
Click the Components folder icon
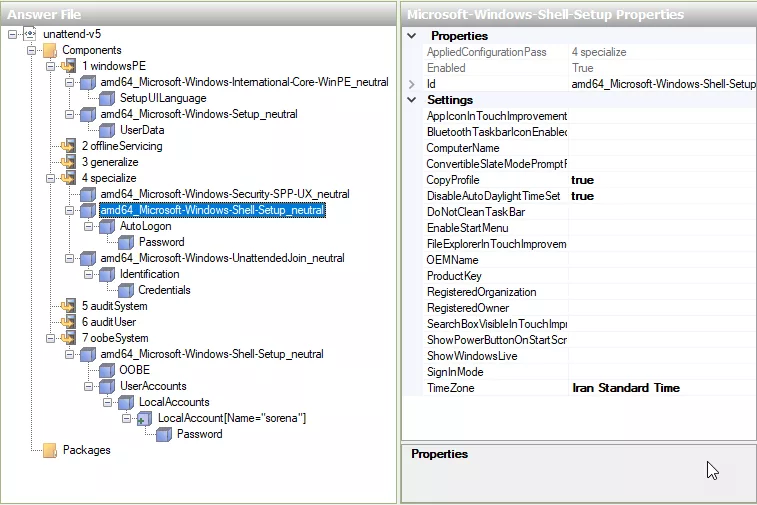coord(50,50)
